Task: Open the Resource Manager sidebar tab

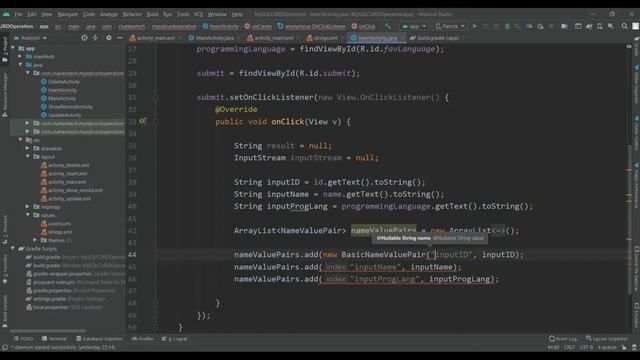Action: pos(4,95)
